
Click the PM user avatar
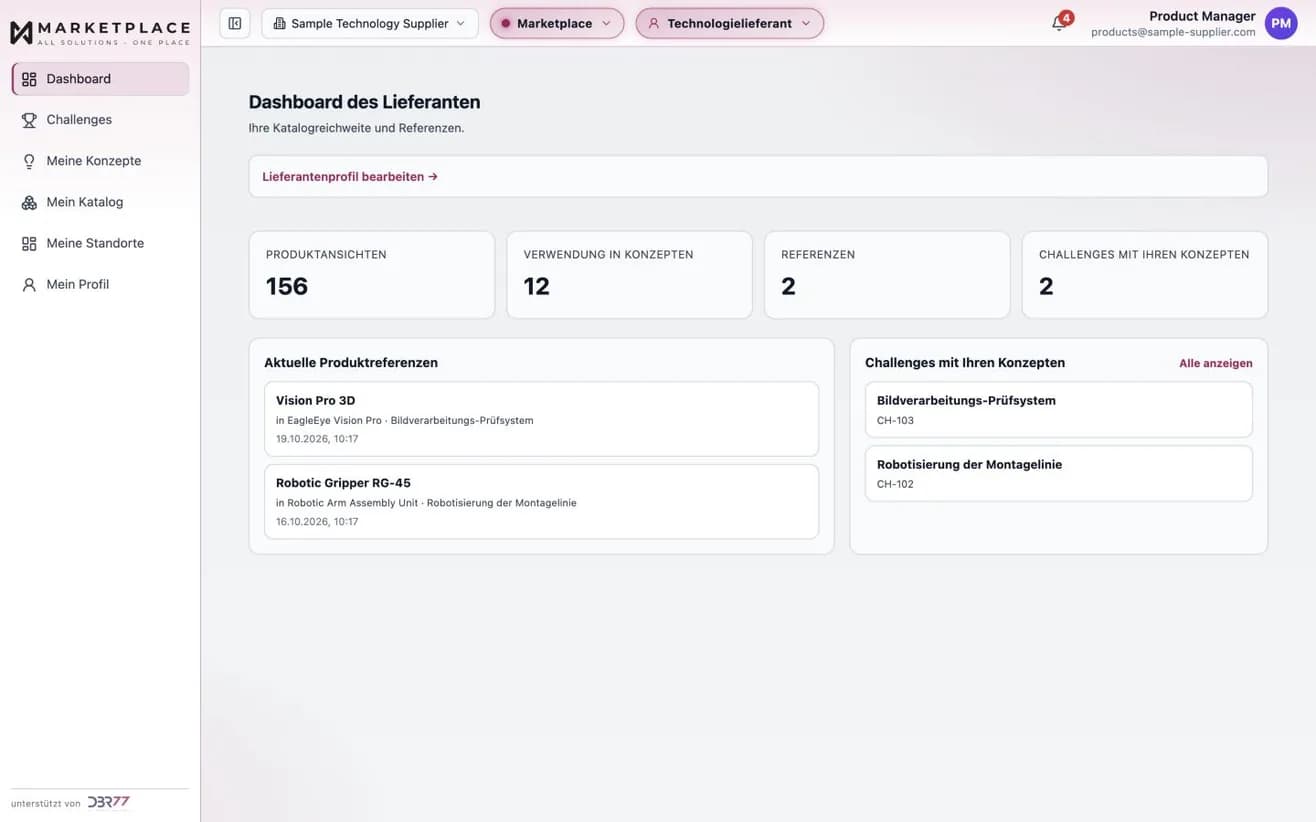pyautogui.click(x=1281, y=23)
